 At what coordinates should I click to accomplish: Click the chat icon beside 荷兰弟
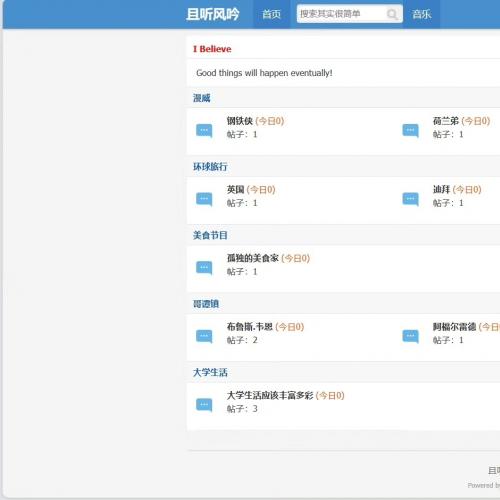tap(410, 130)
